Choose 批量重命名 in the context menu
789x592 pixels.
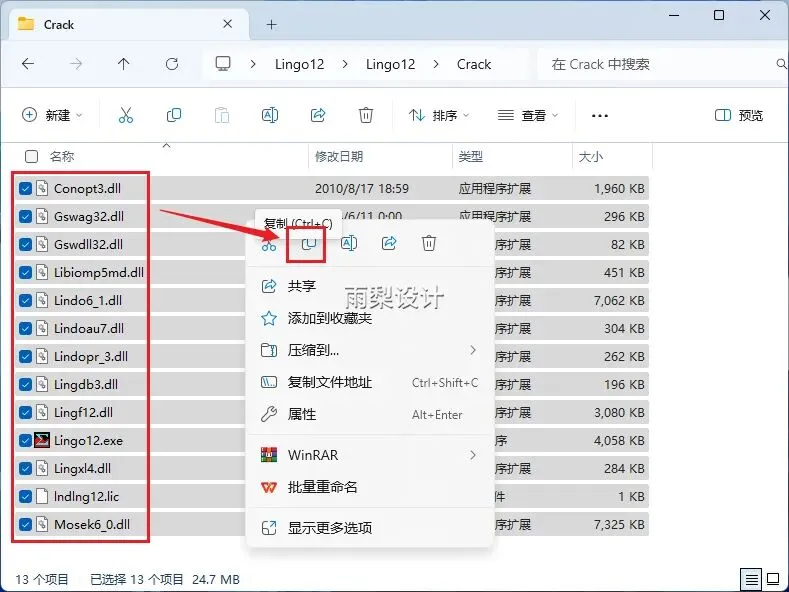[x=370, y=487]
